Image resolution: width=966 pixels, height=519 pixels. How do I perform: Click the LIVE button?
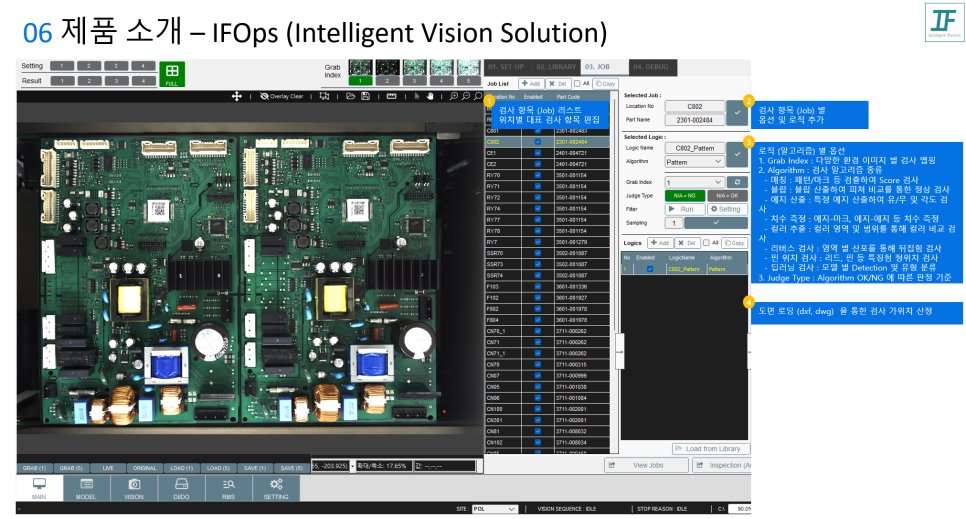pos(108,468)
